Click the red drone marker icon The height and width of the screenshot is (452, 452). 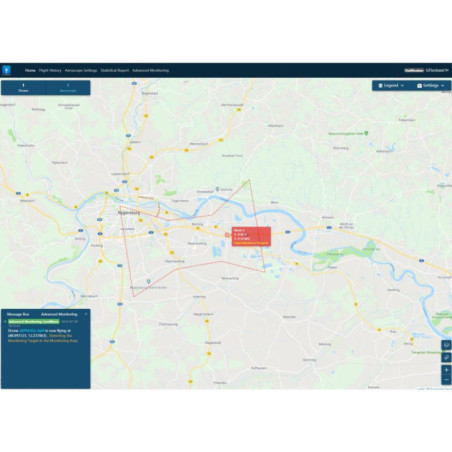click(227, 235)
